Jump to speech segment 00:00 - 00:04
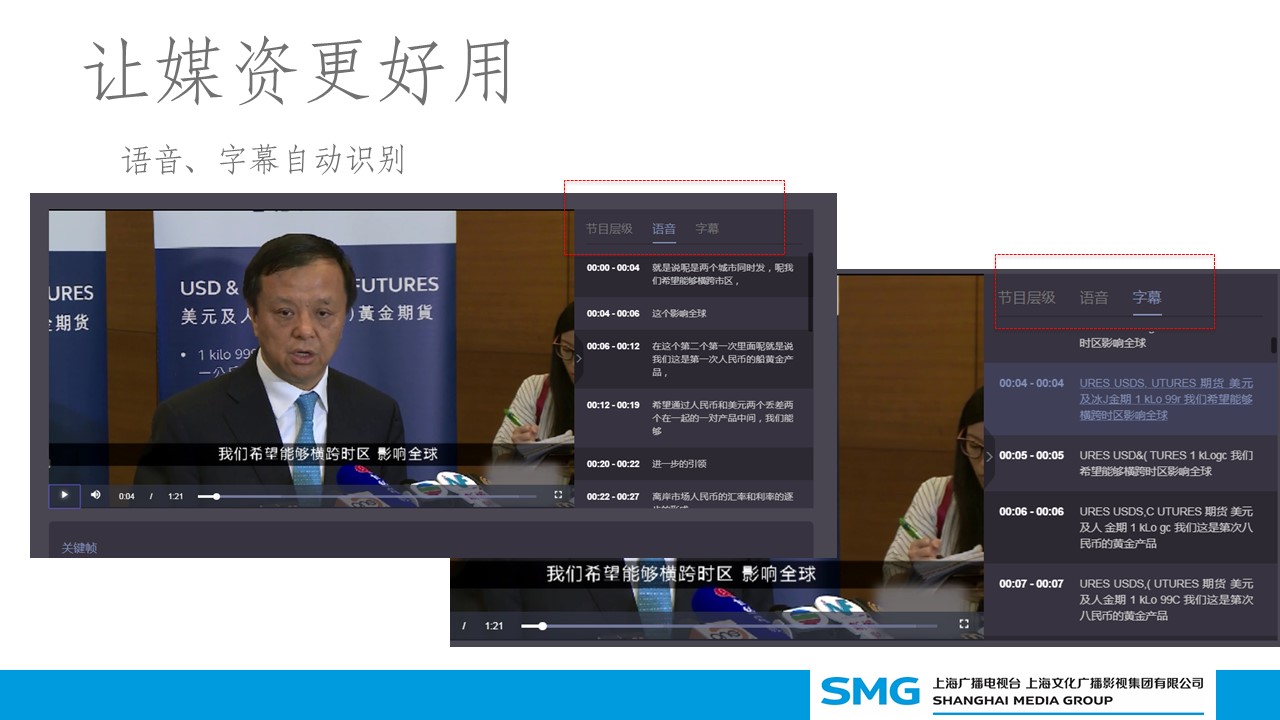 613,268
